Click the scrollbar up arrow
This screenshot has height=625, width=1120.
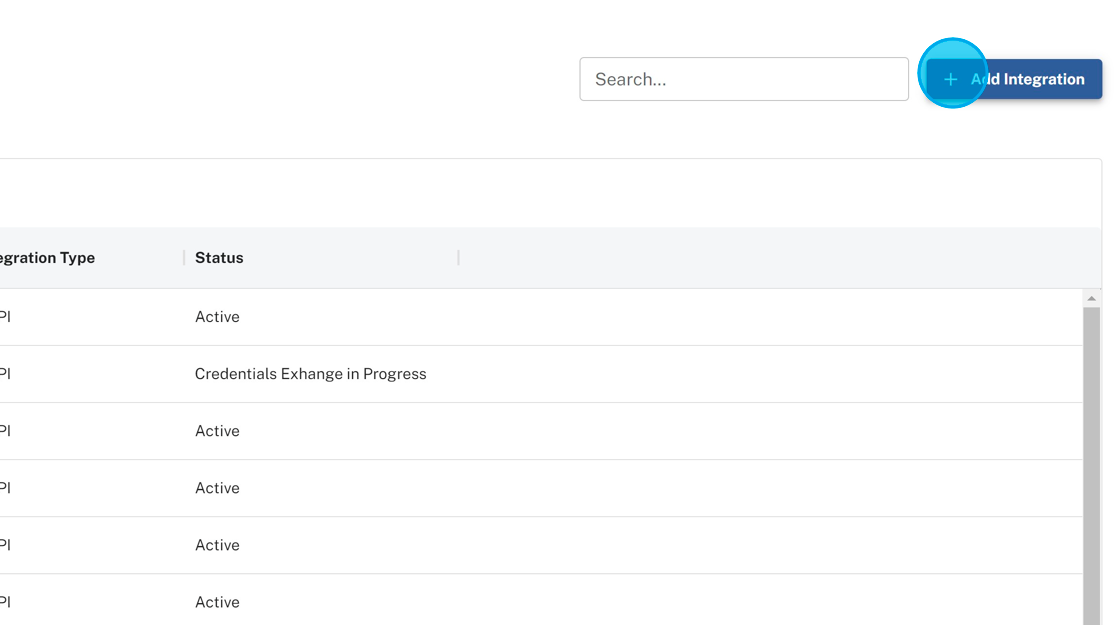[1091, 299]
